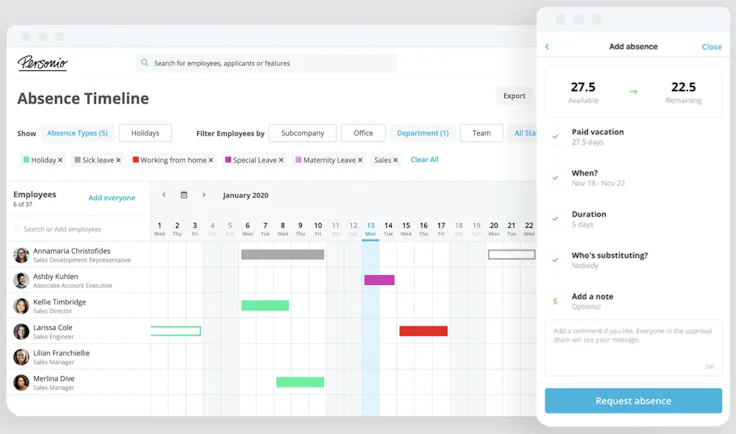
Task: Advance to next month with right chevron
Action: (x=204, y=195)
